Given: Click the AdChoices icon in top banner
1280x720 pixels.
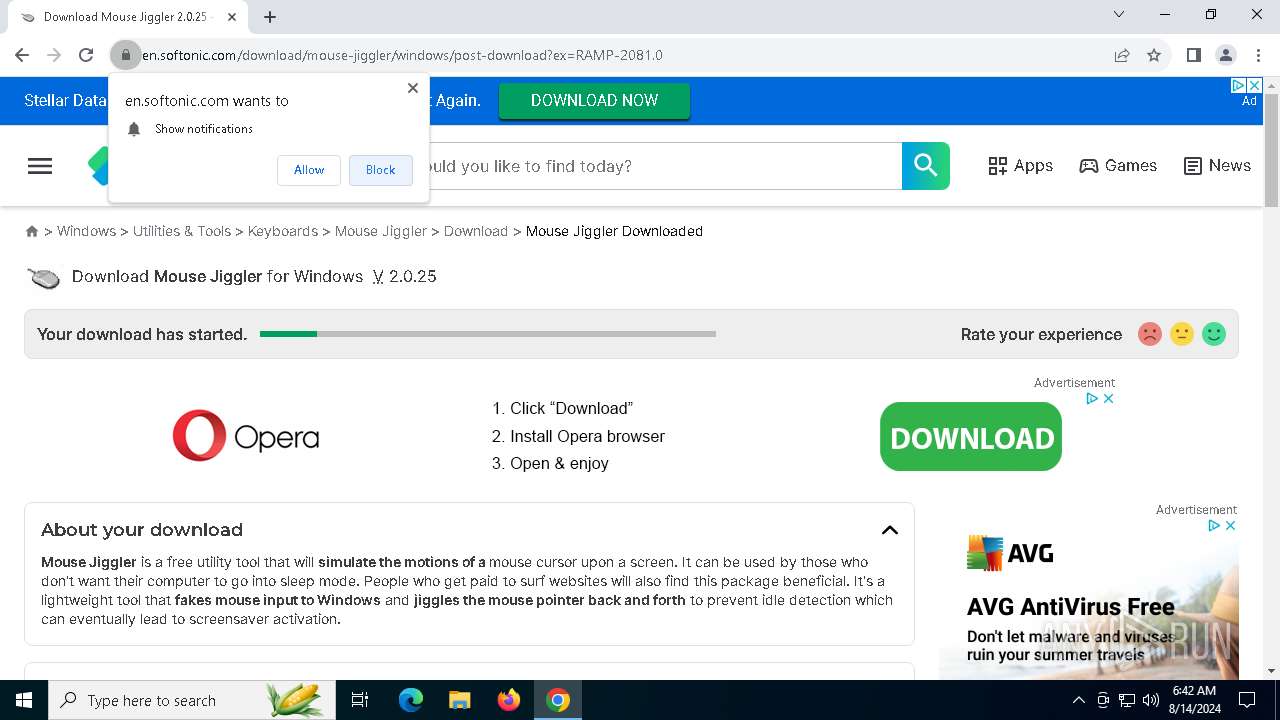Looking at the screenshot, I should pos(1238,86).
